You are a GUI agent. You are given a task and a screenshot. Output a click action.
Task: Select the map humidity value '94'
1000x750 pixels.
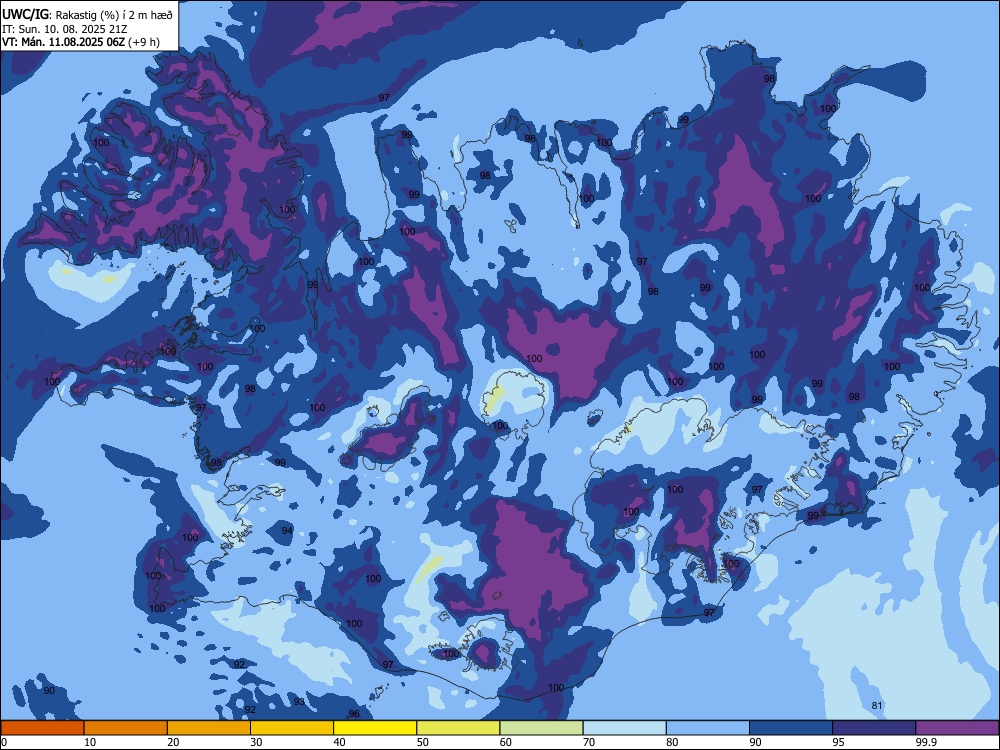pos(288,531)
